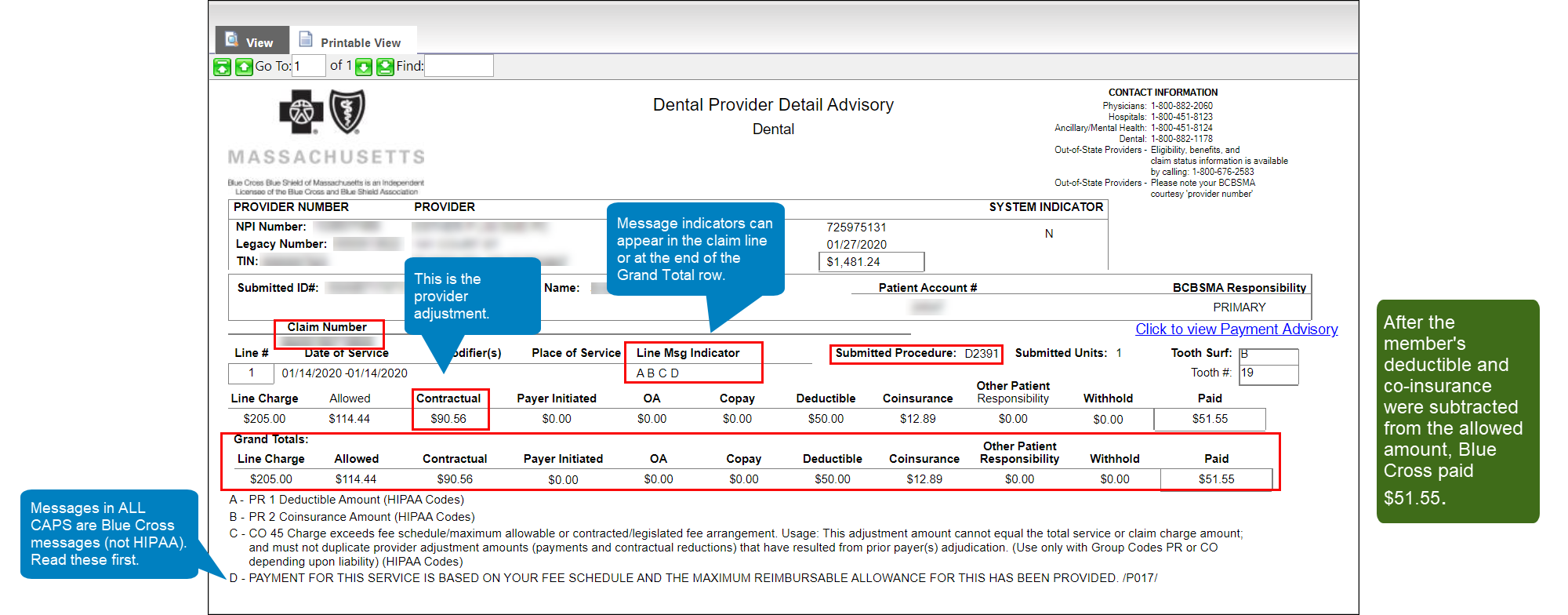Viewport: 1568px width, 615px height.
Task: Switch to the Printable View tab
Action: (x=353, y=40)
